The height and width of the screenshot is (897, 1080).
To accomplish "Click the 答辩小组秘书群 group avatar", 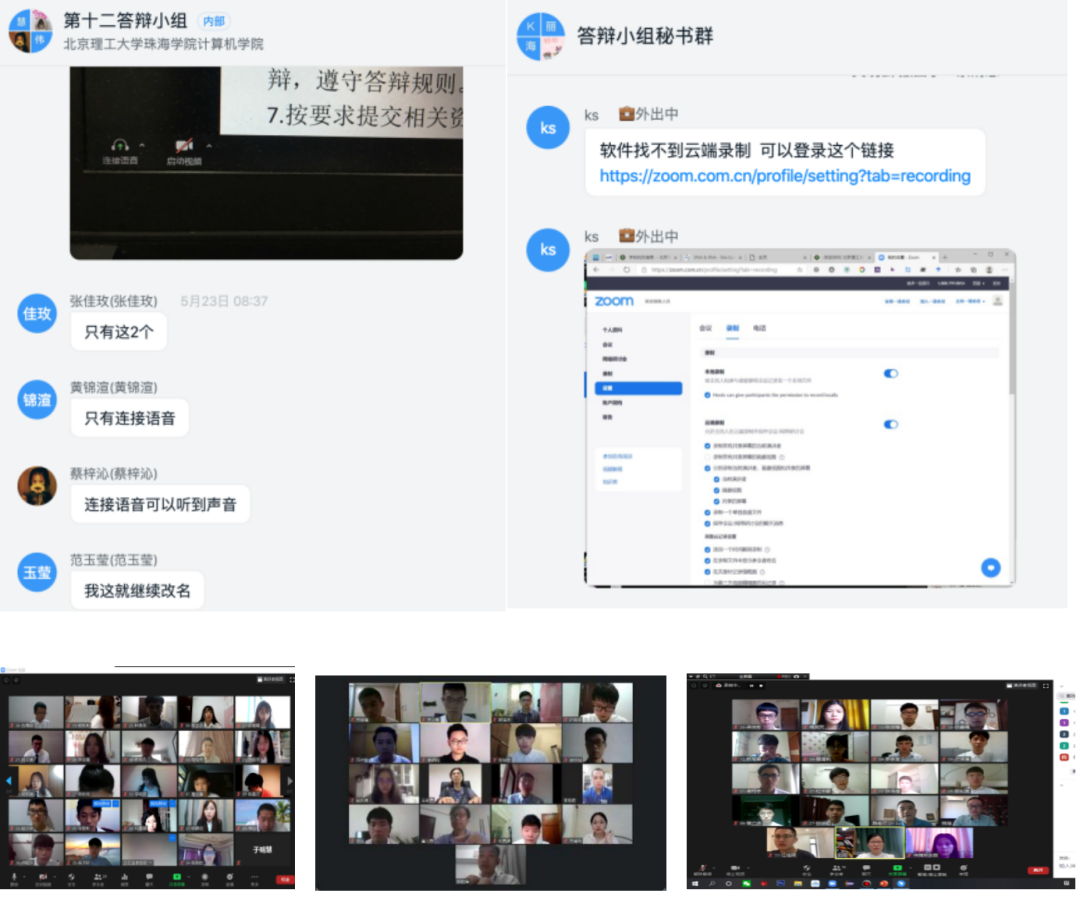I will pyautogui.click(x=541, y=37).
